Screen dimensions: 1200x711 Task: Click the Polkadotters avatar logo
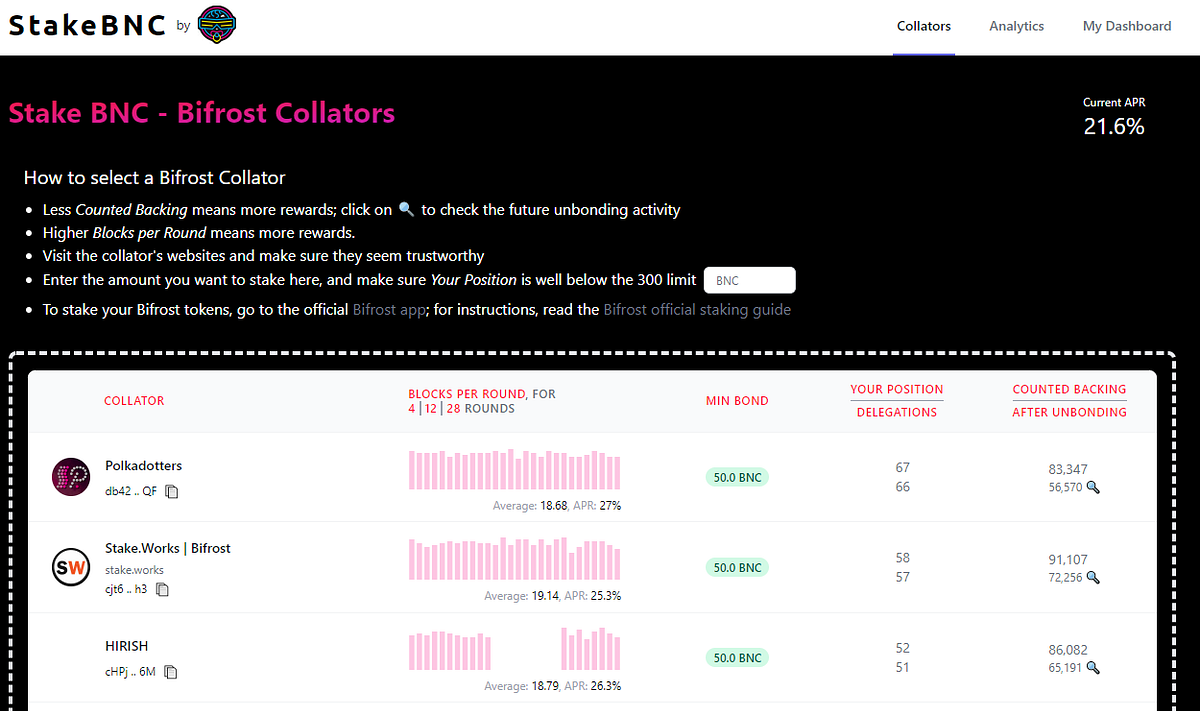point(71,477)
